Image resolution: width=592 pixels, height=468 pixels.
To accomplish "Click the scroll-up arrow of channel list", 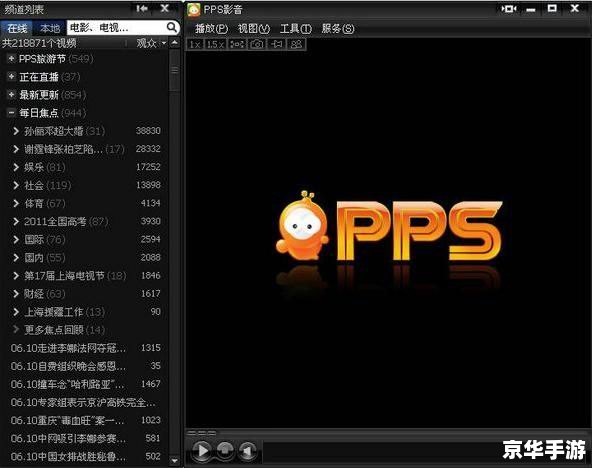I will point(174,43).
